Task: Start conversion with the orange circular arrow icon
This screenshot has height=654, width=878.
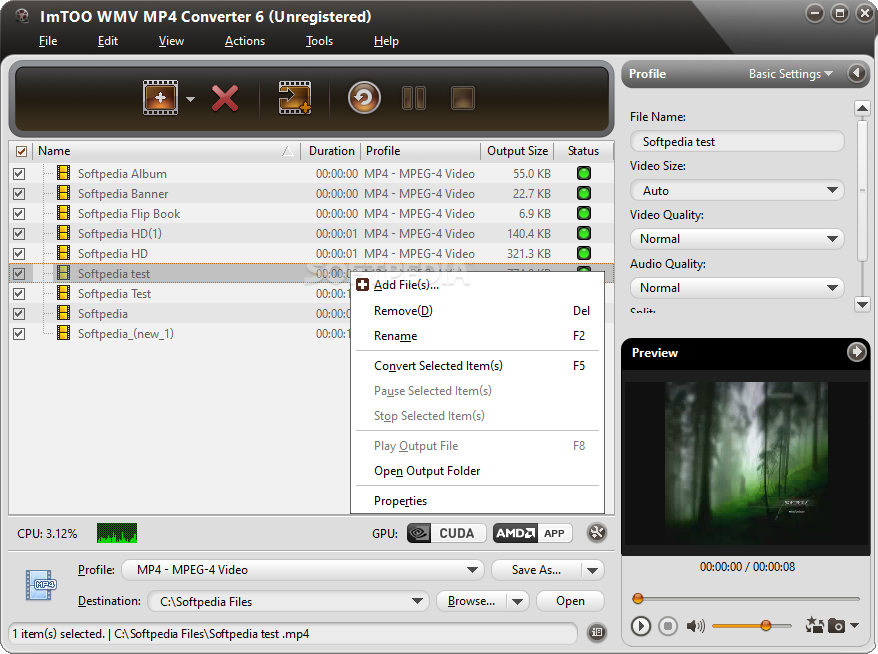Action: [365, 98]
